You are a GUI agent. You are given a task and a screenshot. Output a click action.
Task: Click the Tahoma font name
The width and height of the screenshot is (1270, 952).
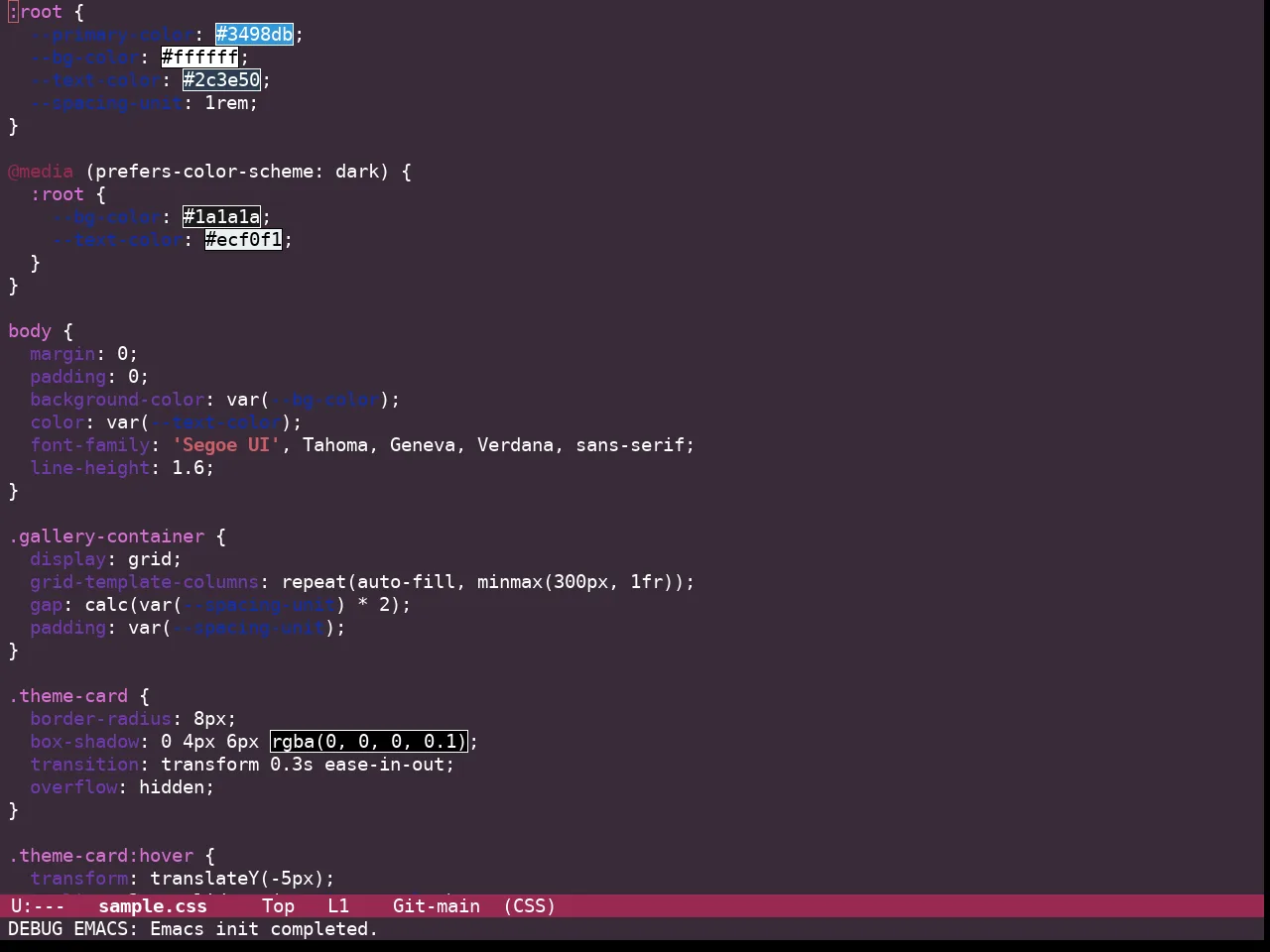click(335, 445)
